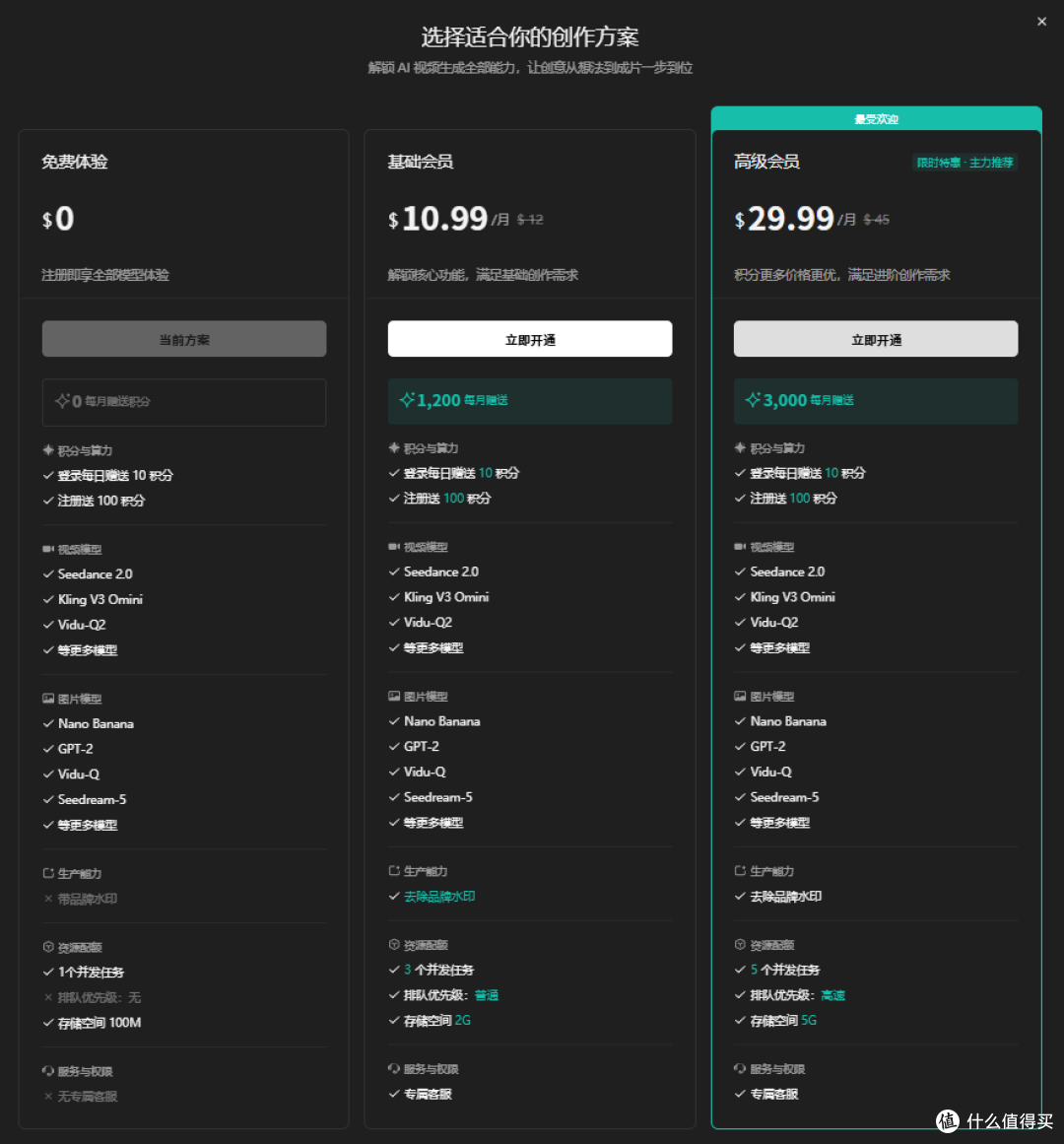
Task: Click 排队优先级：普通 row
Action: (x=443, y=995)
